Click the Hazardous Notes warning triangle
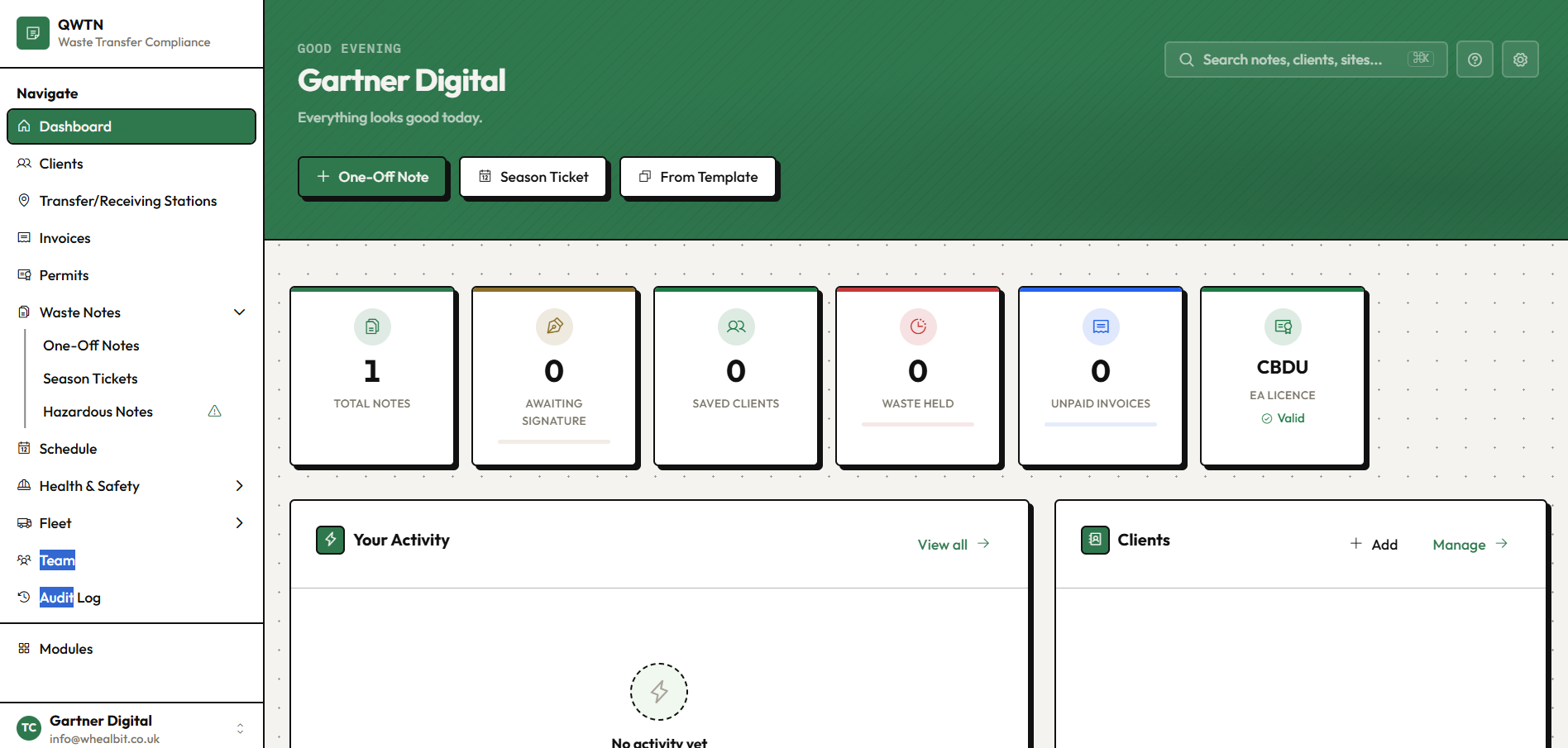The width and height of the screenshot is (1568, 748). tap(215, 411)
